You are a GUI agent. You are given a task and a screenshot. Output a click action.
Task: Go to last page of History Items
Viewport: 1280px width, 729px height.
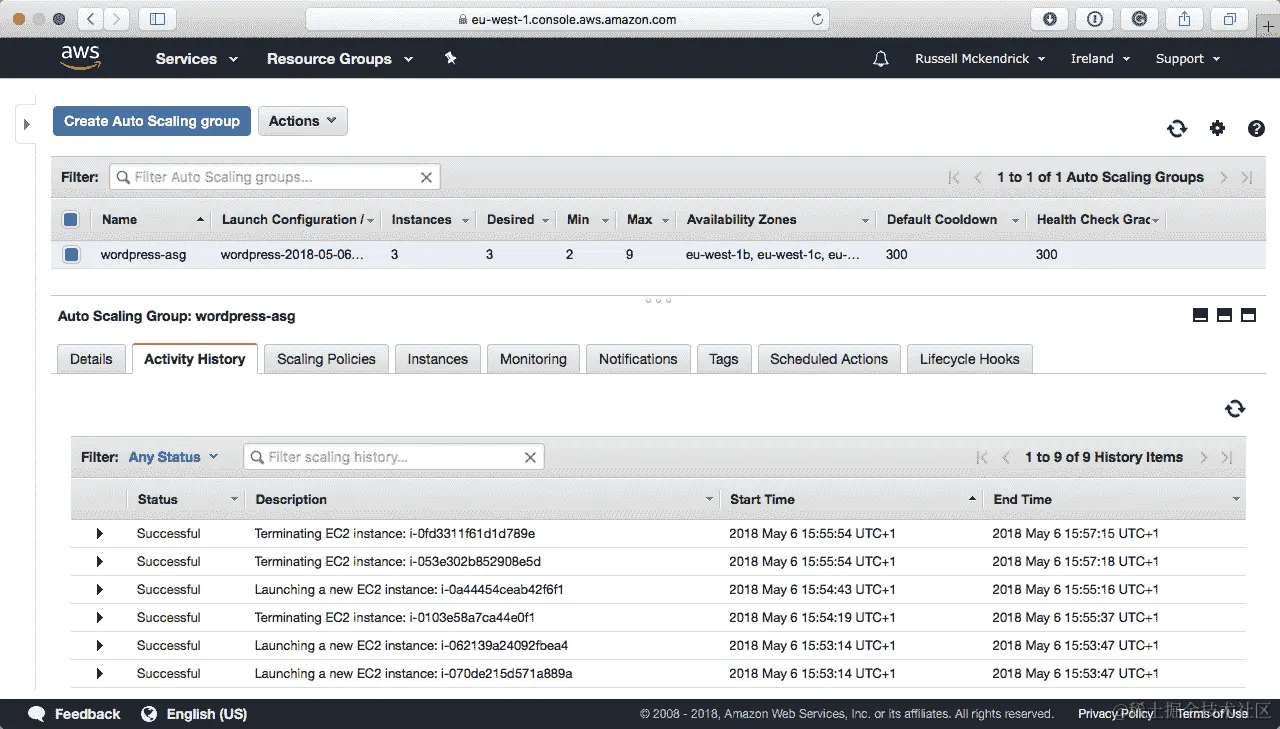(x=1227, y=457)
